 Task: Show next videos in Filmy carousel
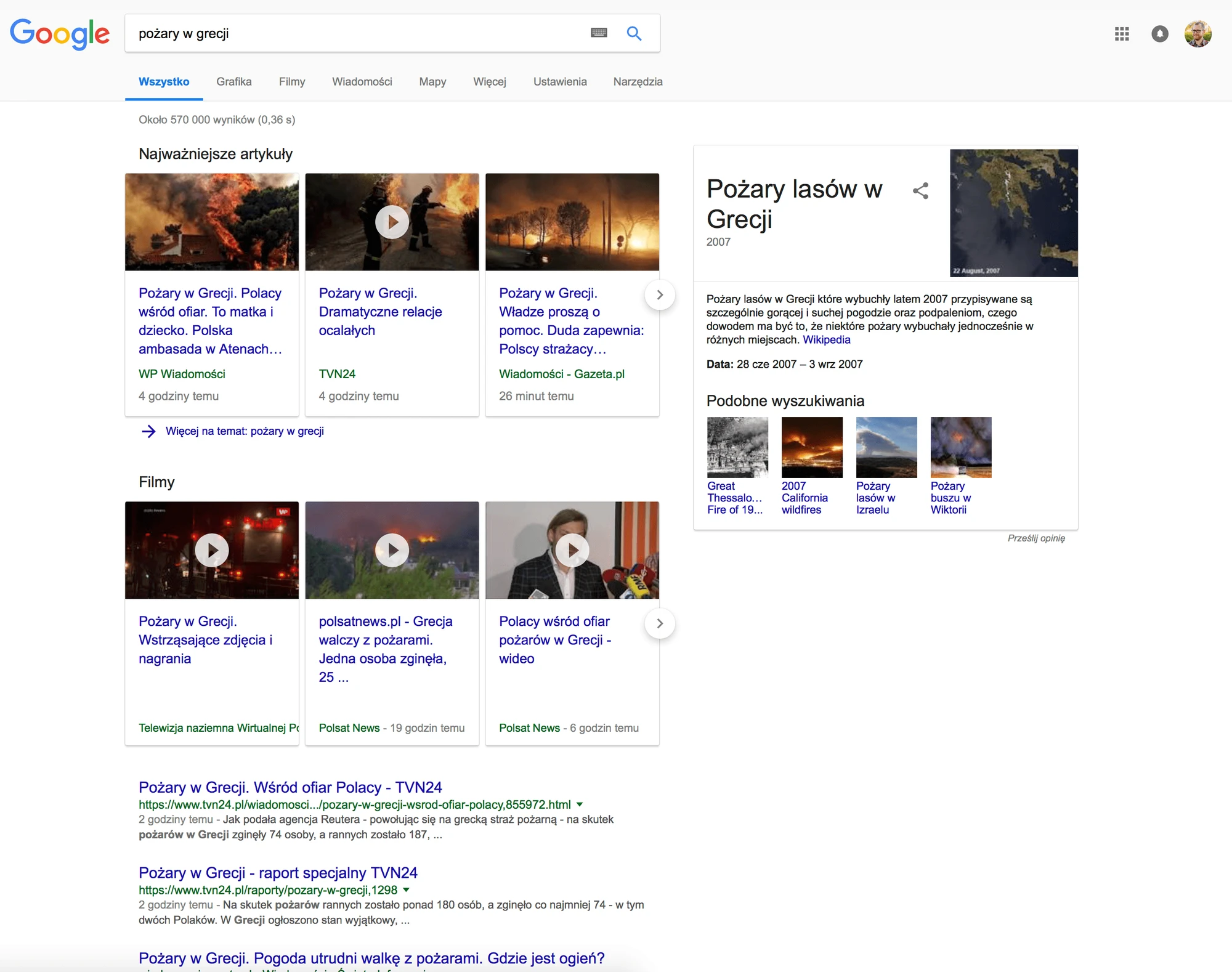(660, 623)
